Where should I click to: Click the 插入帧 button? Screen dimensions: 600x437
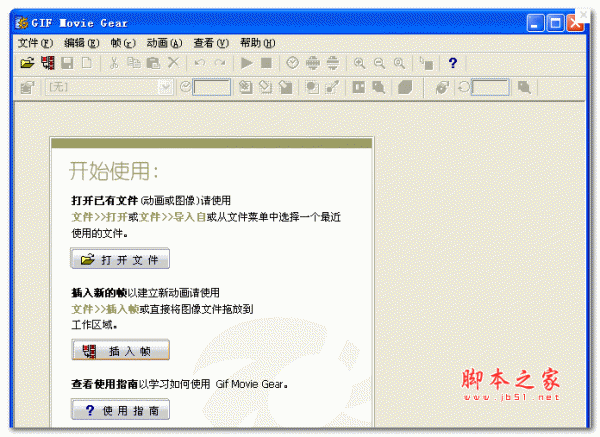(x=120, y=350)
